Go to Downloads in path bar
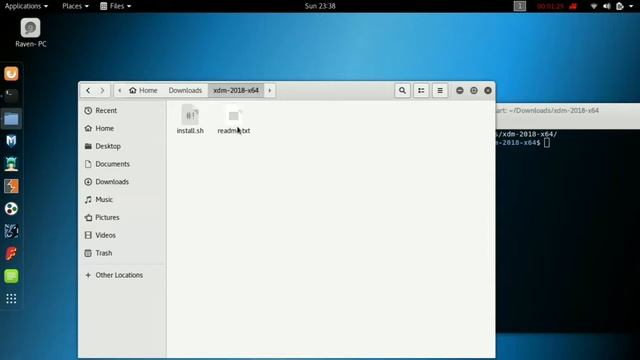Viewport: 640px width, 360px height. click(185, 90)
